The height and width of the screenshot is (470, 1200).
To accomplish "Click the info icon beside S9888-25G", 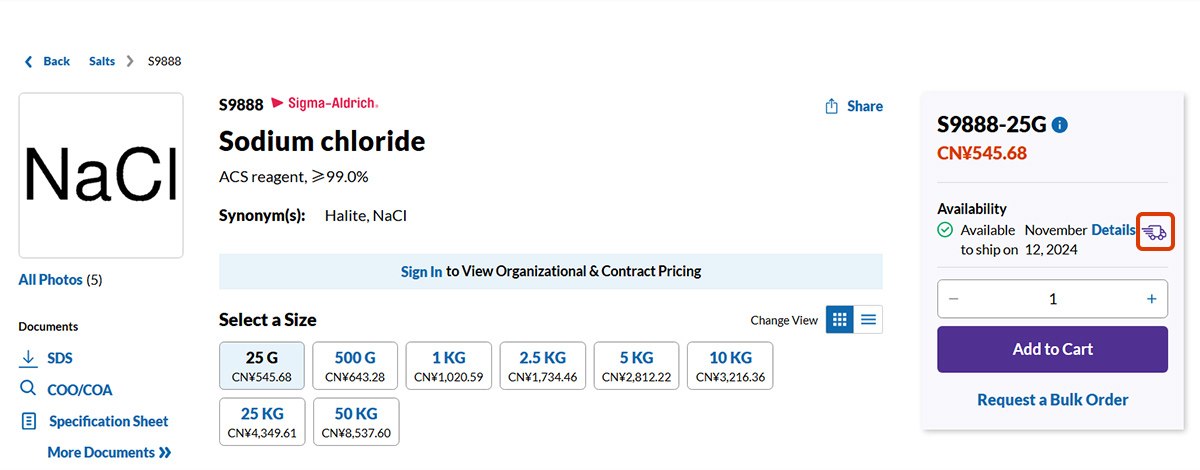I will point(1060,125).
